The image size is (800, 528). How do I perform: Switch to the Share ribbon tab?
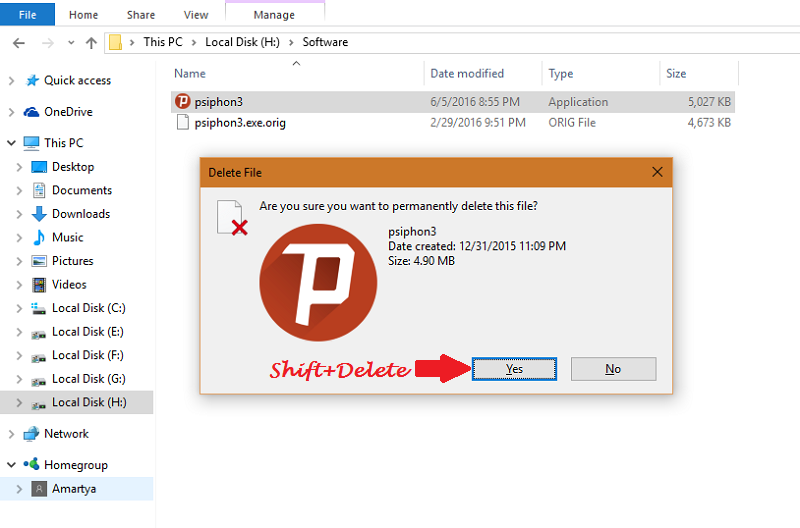tap(141, 15)
